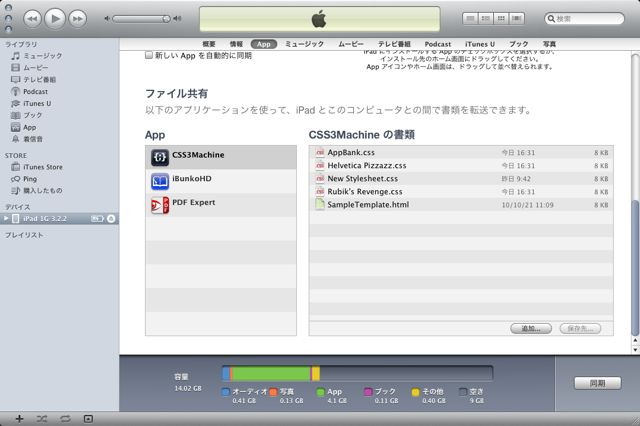Mute via low-volume speaker icon
This screenshot has height=426, width=640.
(x=107, y=19)
